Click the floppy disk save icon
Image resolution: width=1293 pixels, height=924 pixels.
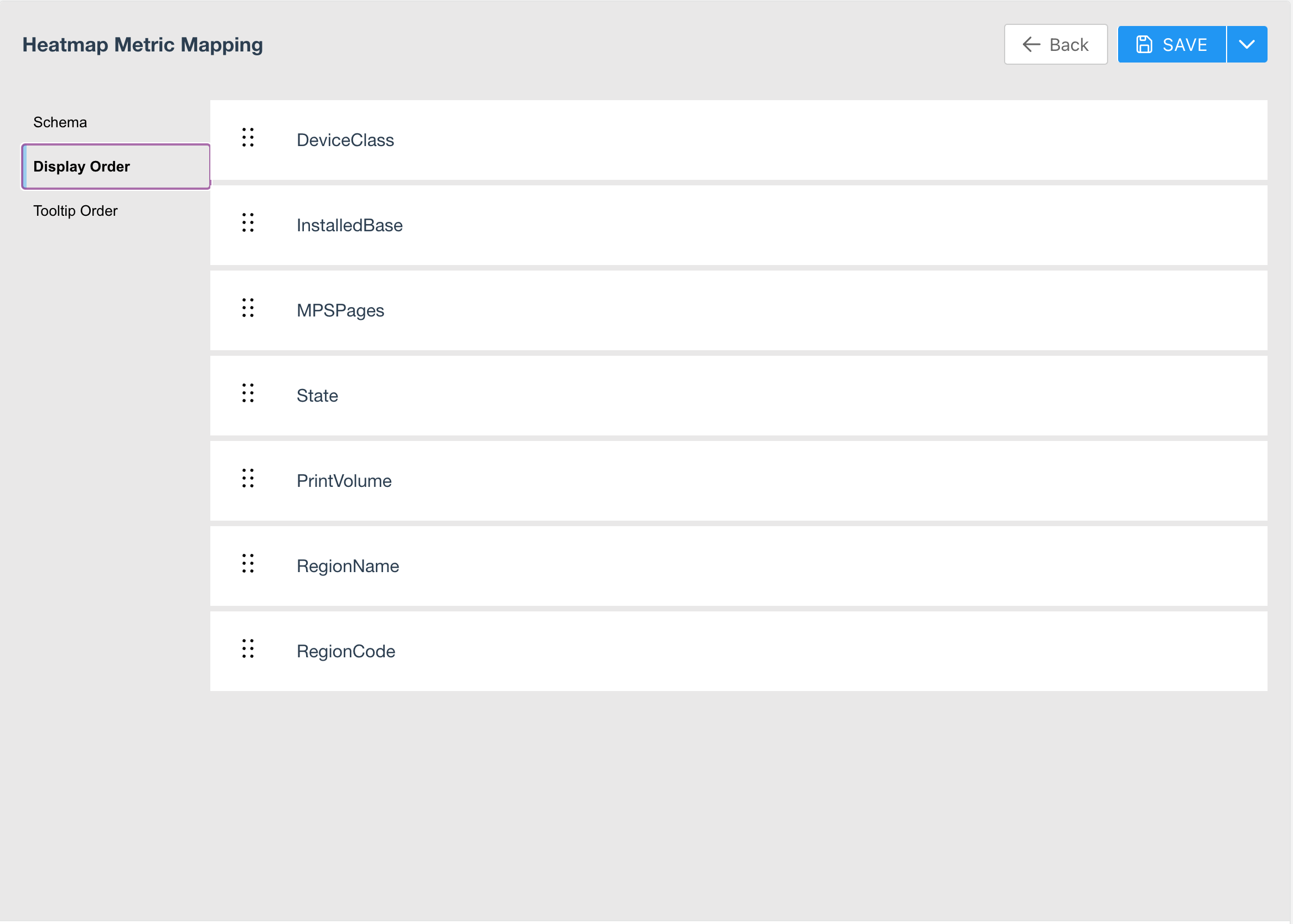click(1144, 44)
